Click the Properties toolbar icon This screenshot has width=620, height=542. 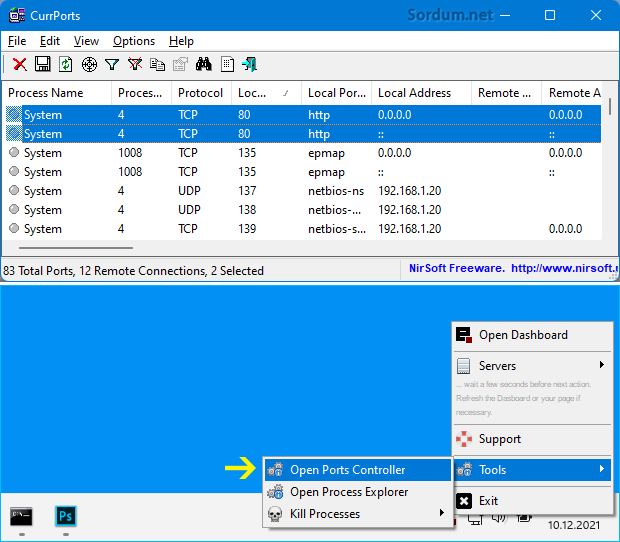(x=180, y=64)
